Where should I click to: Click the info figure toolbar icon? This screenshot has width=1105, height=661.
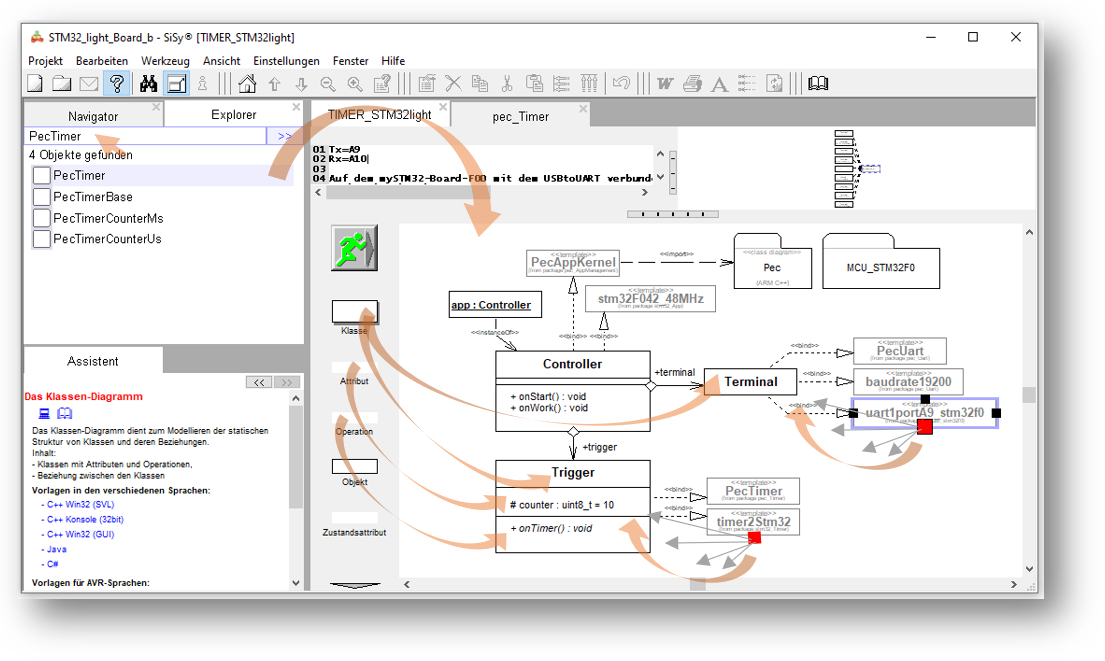(203, 84)
